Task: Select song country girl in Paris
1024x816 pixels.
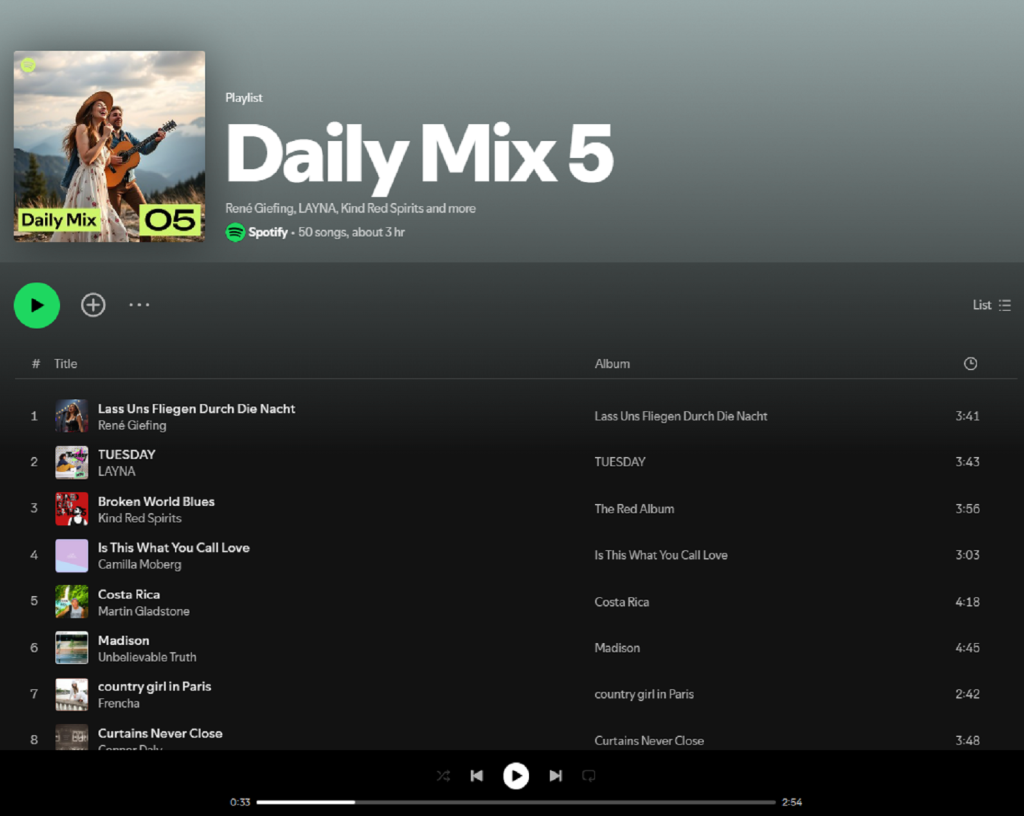Action: tap(154, 687)
